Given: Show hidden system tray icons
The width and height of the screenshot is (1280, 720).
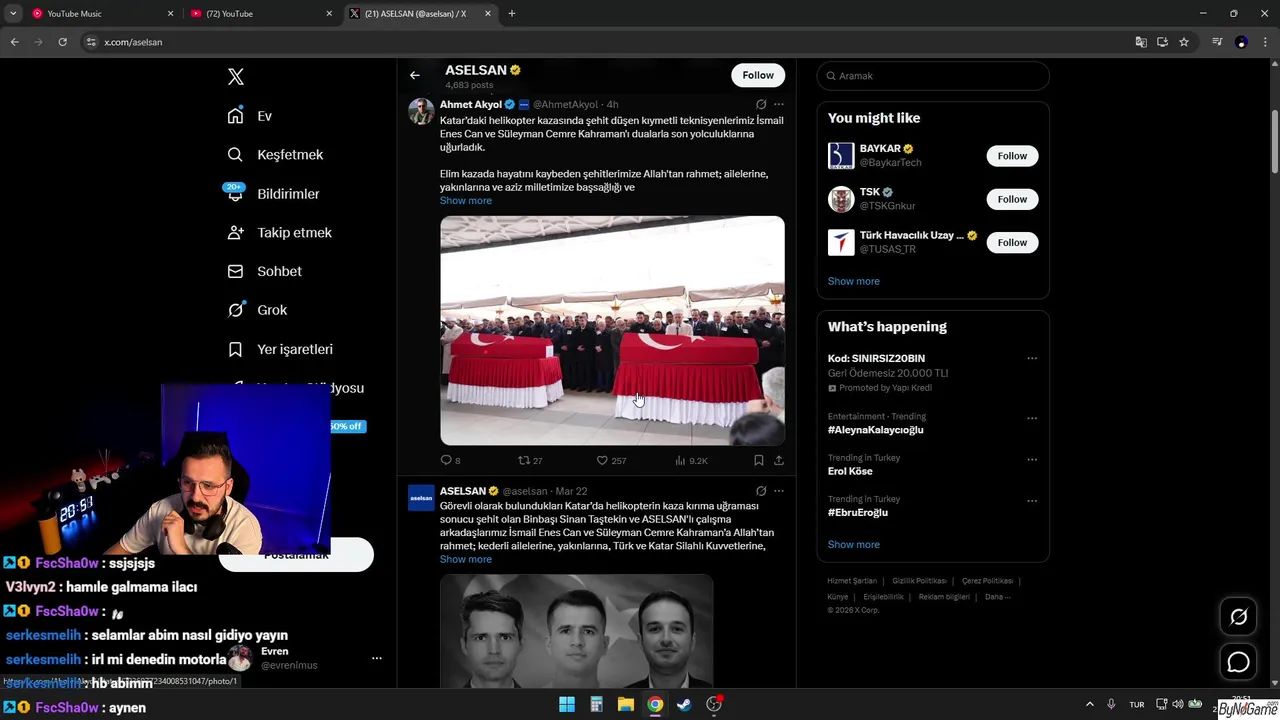Looking at the screenshot, I should click(1090, 705).
